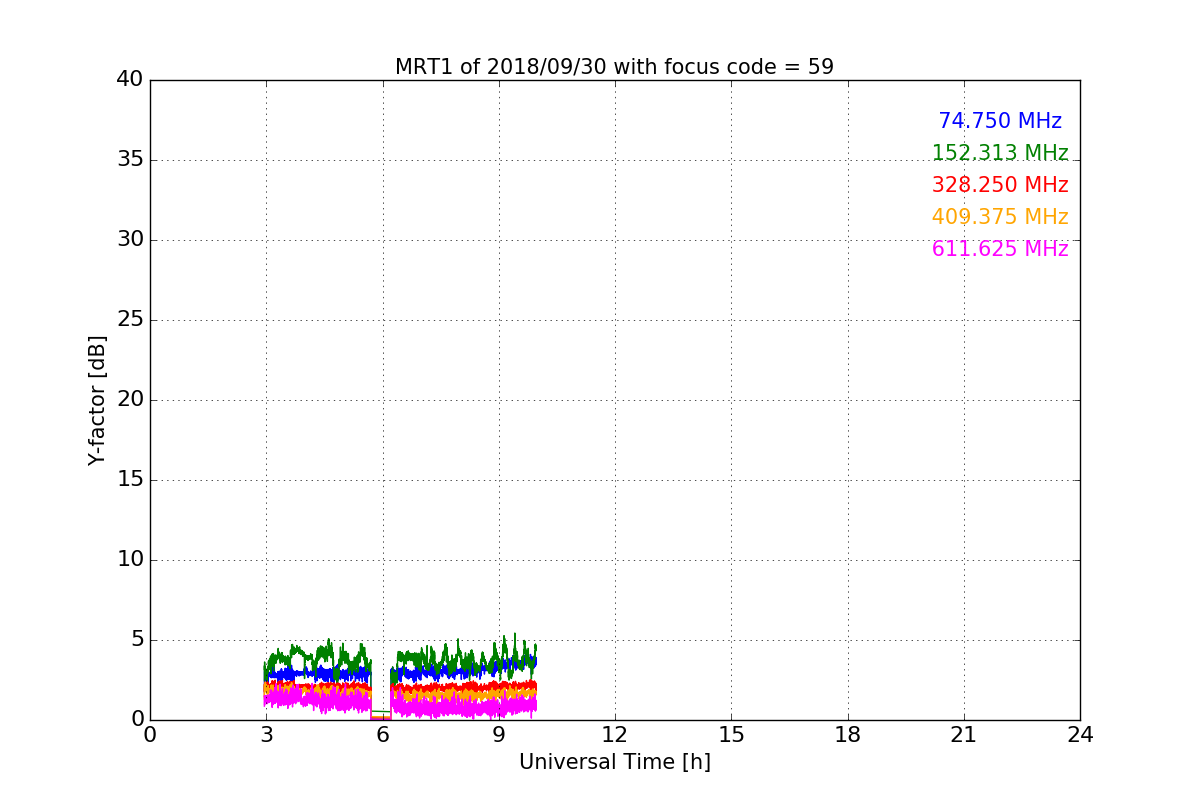Click the 152.313 MHz legend label
This screenshot has width=1200, height=800.
coord(999,153)
